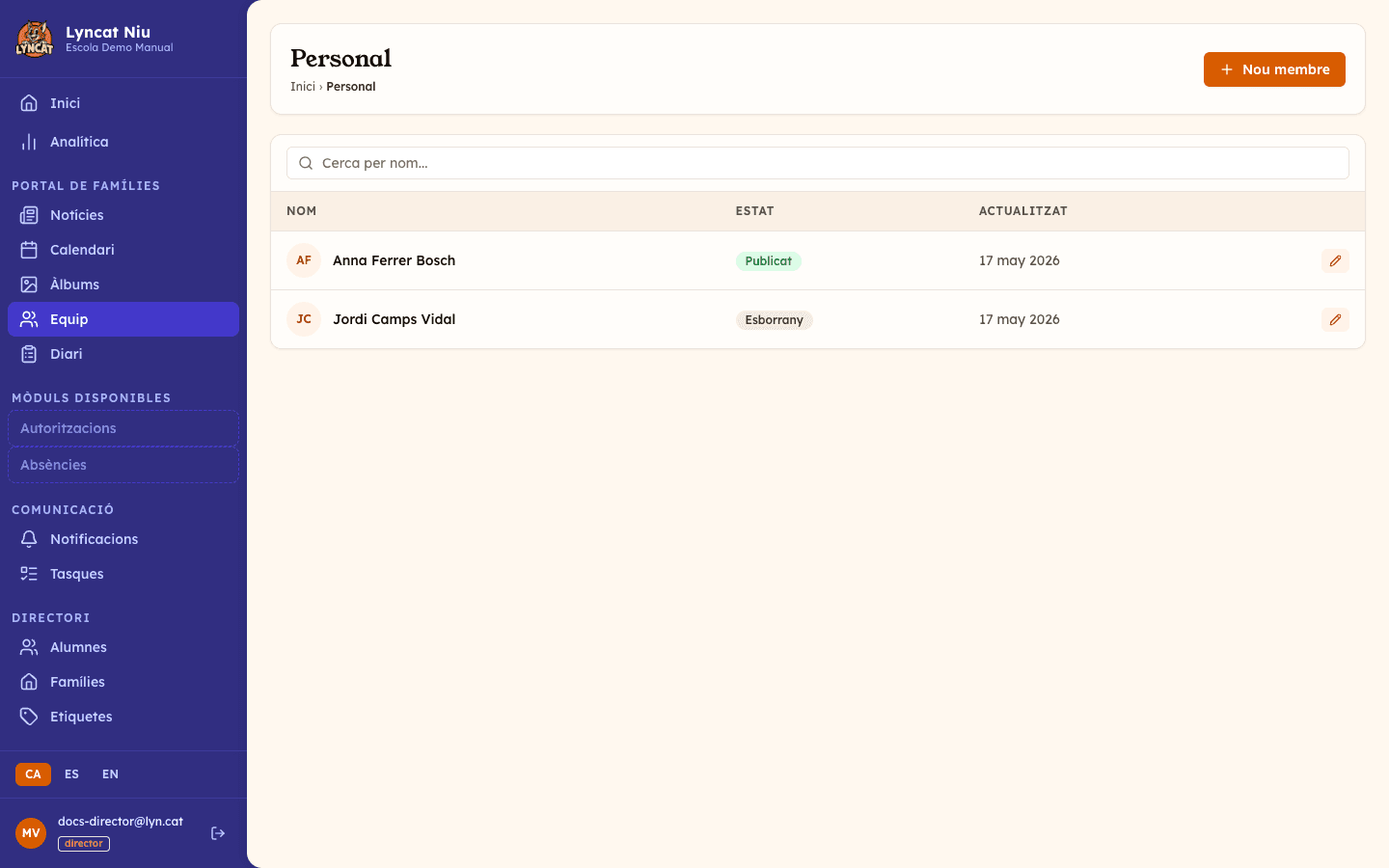Click the AF avatar for Anna Ferrer
This screenshot has width=1389, height=868.
pos(304,260)
